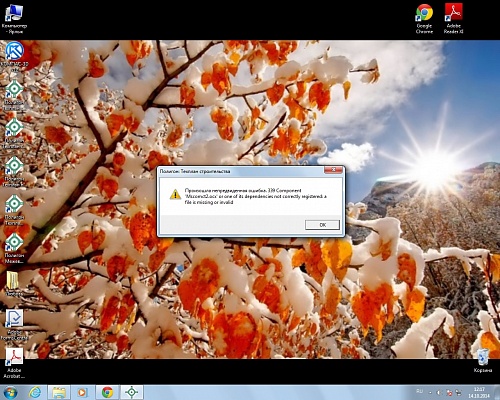
Task: Open the Recycle Bin (Корзина)
Action: pos(482,361)
